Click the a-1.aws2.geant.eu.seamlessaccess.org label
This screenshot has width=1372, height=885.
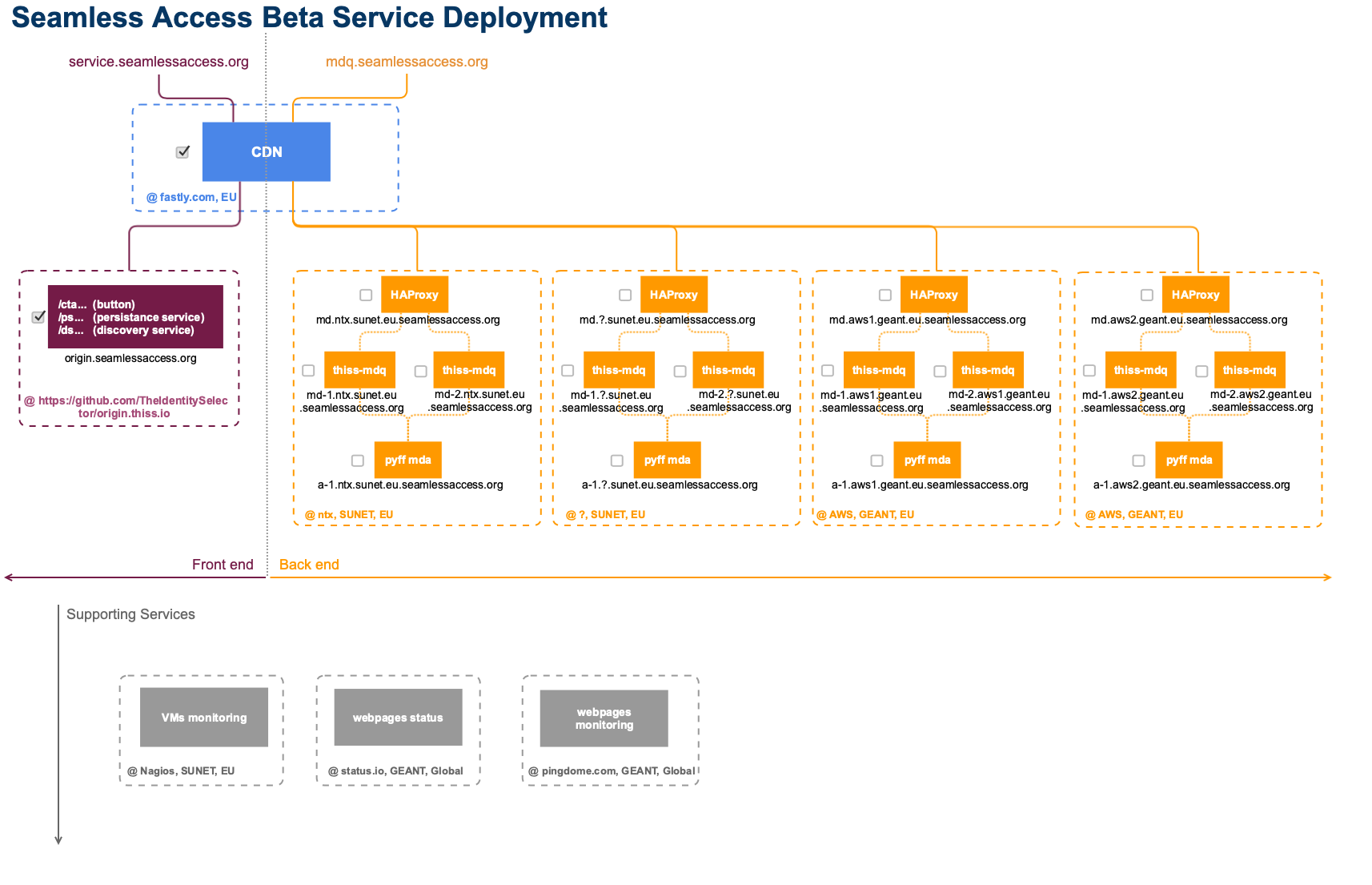[1192, 485]
